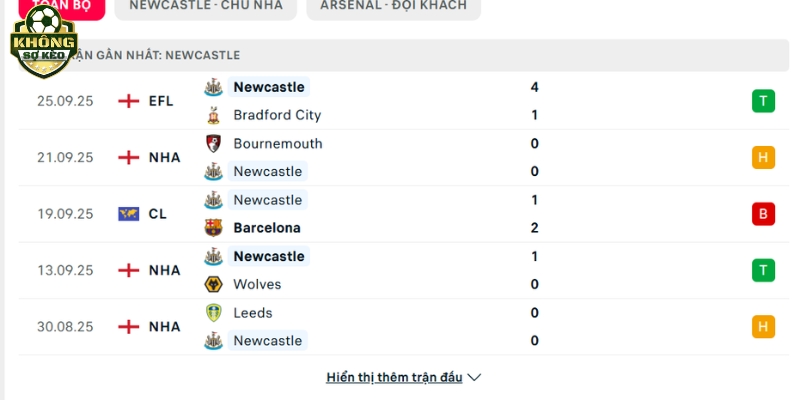This screenshot has height=400, width=800.
Task: Switch to Newcastle - Chủ Nhà tab
Action: pyautogui.click(x=206, y=7)
